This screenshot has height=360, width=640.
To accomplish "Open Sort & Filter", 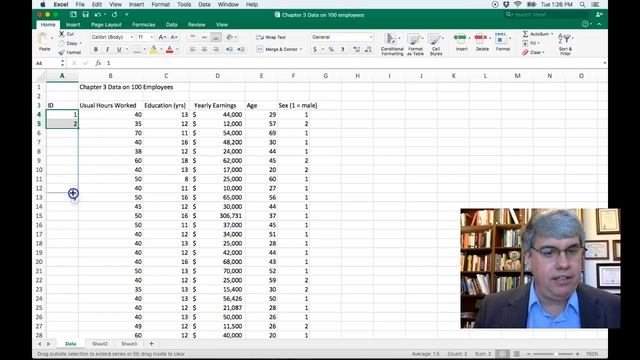I will (x=565, y=44).
